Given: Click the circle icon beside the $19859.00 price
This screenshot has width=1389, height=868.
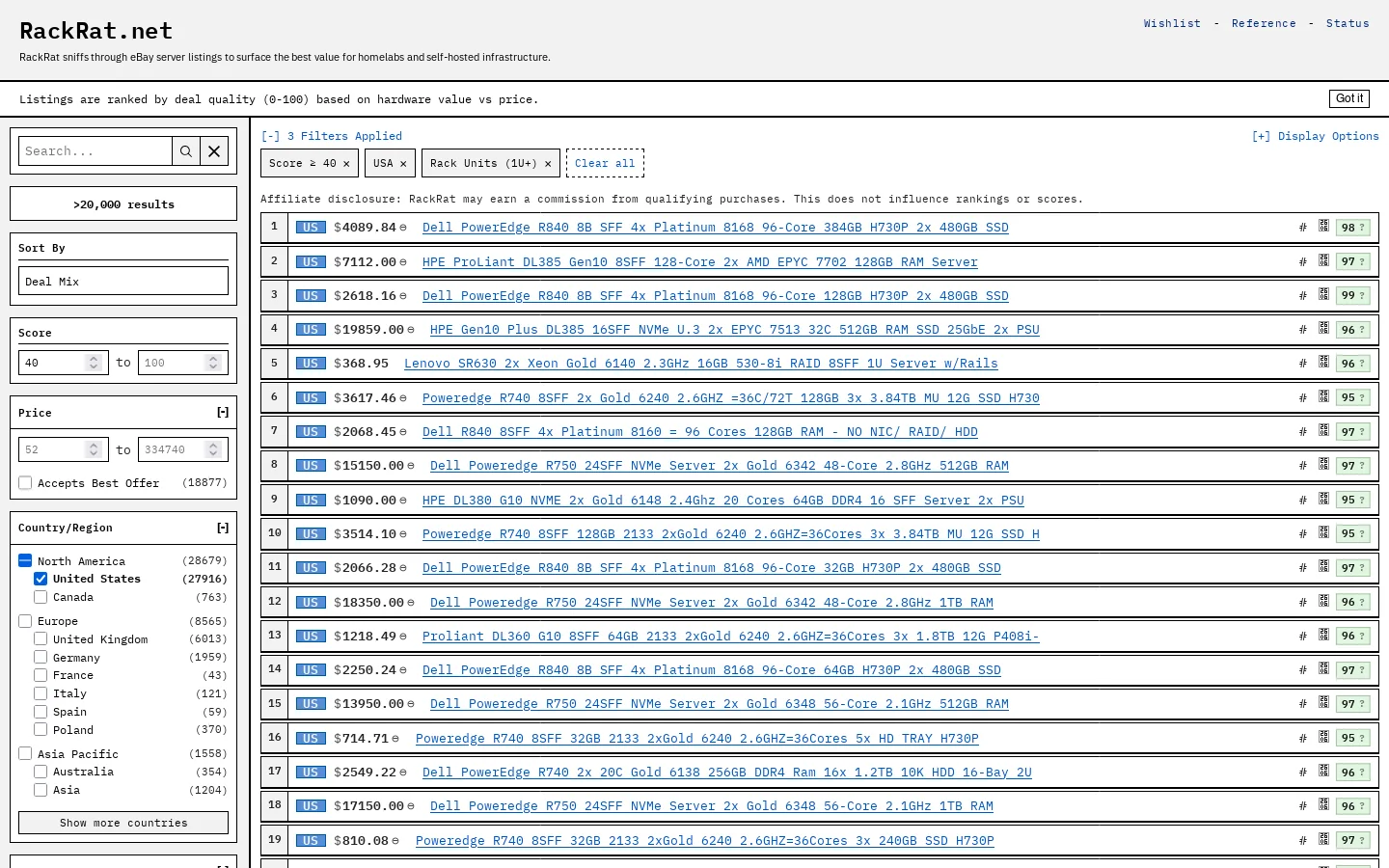Looking at the screenshot, I should [x=411, y=330].
